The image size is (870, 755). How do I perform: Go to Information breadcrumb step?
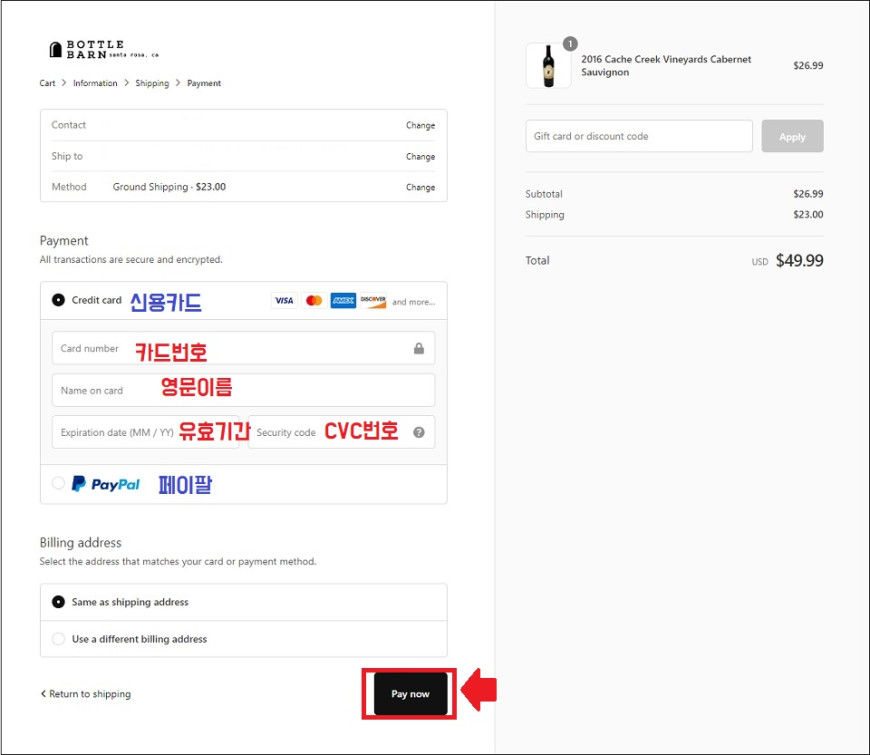(x=95, y=83)
